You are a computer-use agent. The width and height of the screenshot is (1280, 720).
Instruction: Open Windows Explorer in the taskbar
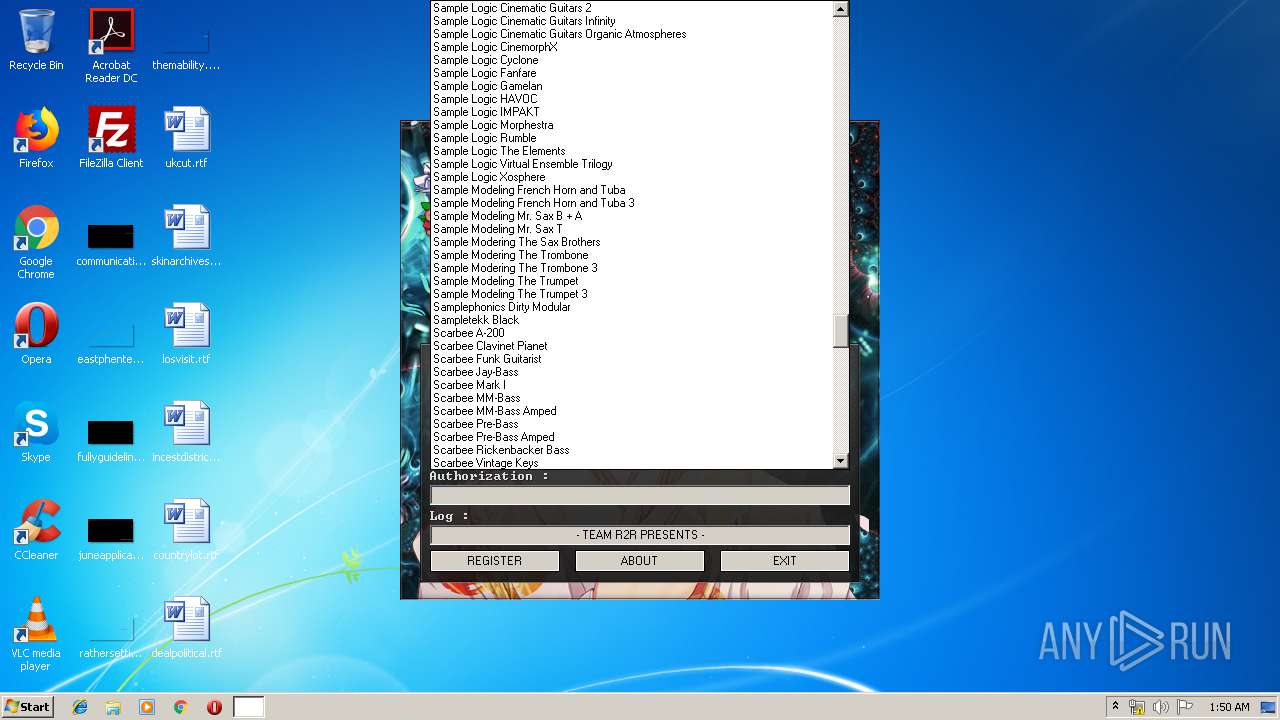[113, 707]
